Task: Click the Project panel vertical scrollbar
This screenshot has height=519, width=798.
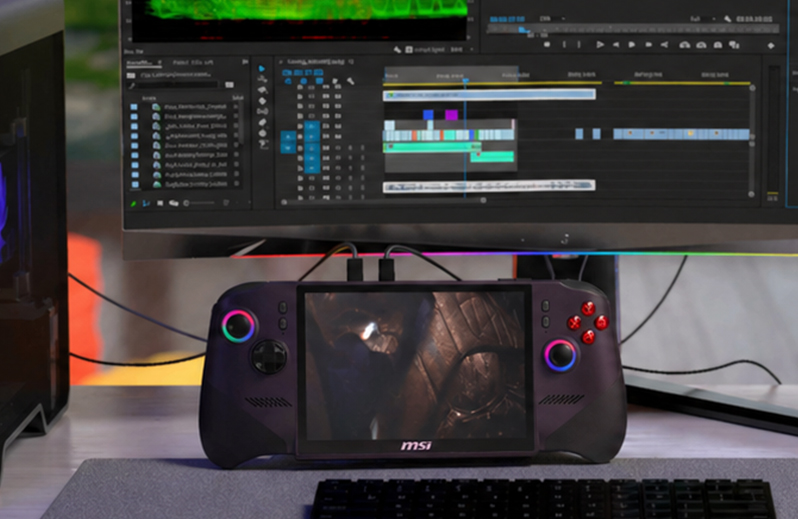Action: click(x=241, y=122)
